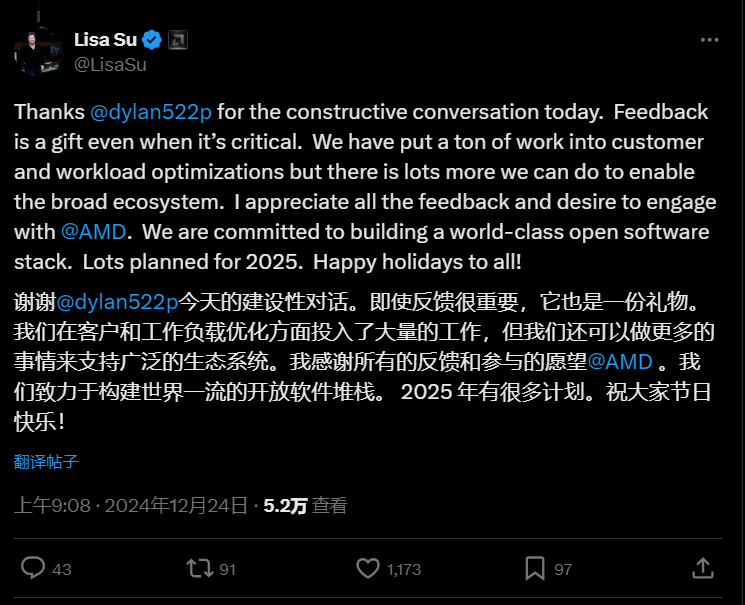Like the post with the heart icon
745x605 pixels.
[368, 568]
